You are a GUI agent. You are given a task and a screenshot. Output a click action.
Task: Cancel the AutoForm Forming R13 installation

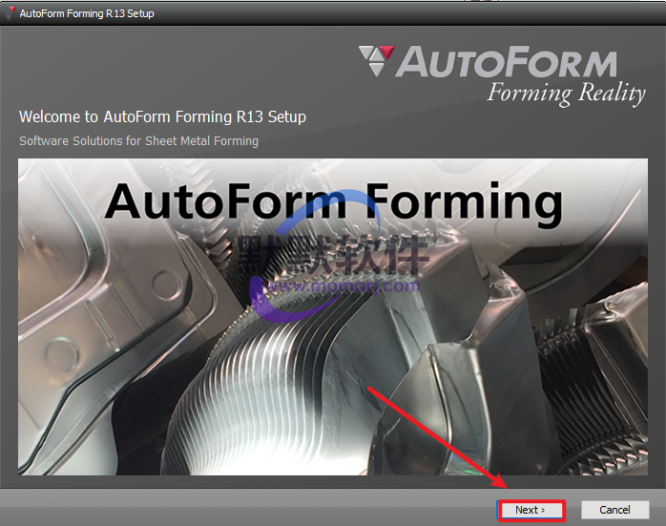pyautogui.click(x=614, y=510)
